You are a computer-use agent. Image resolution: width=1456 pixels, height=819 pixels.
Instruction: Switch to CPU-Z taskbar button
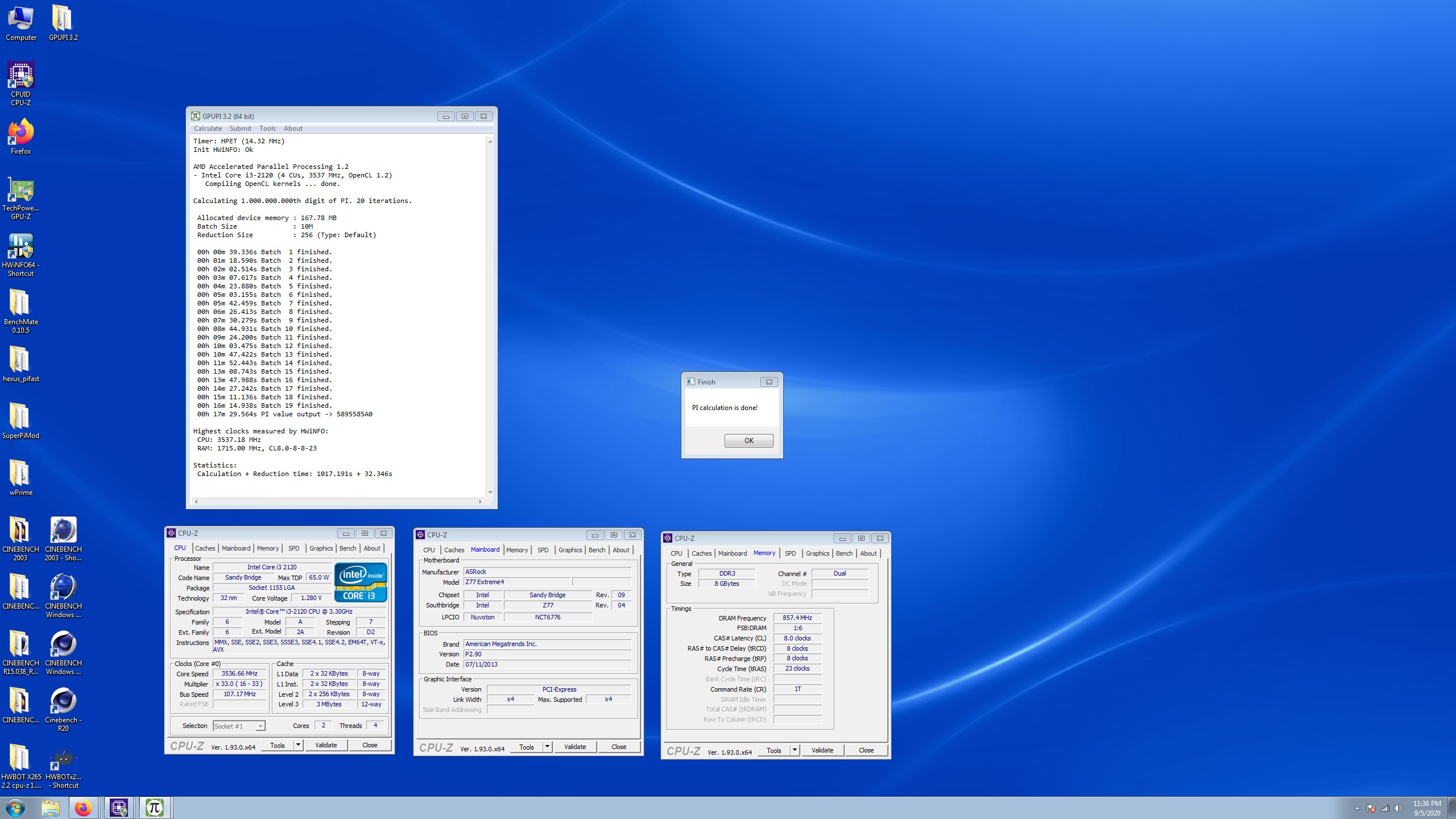119,808
